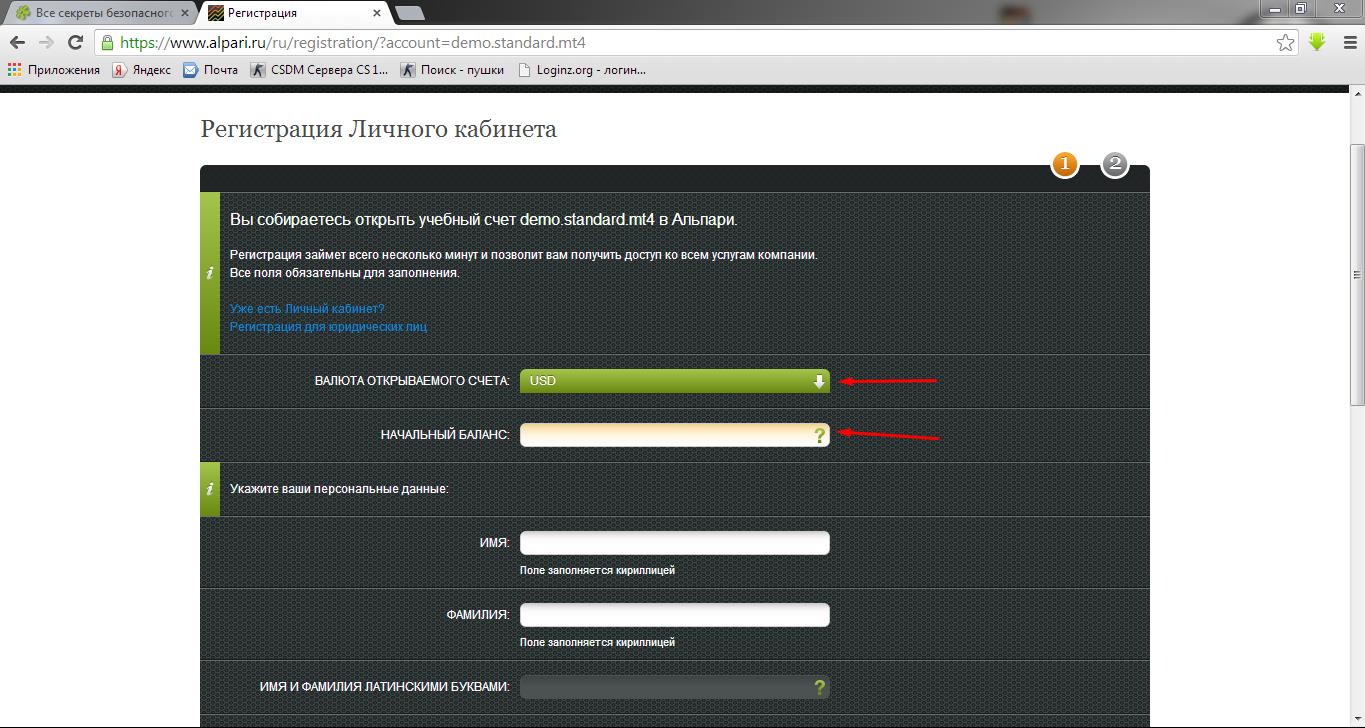Viewport: 1365px width, 728px height.
Task: Open the Поиск - пушки bookmark
Action: point(452,70)
